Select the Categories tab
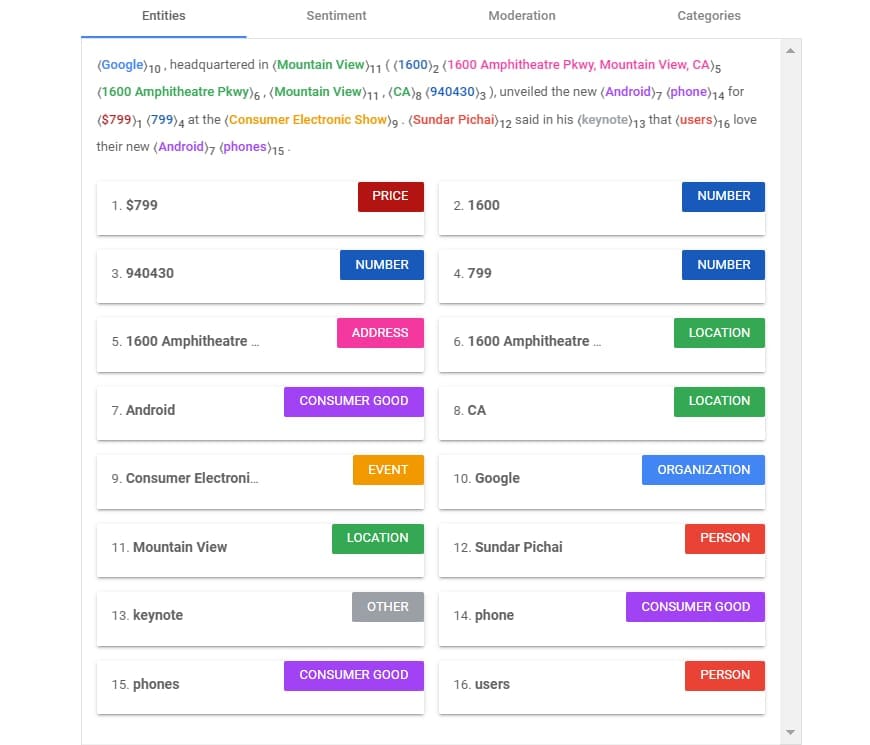This screenshot has height=745, width=870. click(708, 16)
